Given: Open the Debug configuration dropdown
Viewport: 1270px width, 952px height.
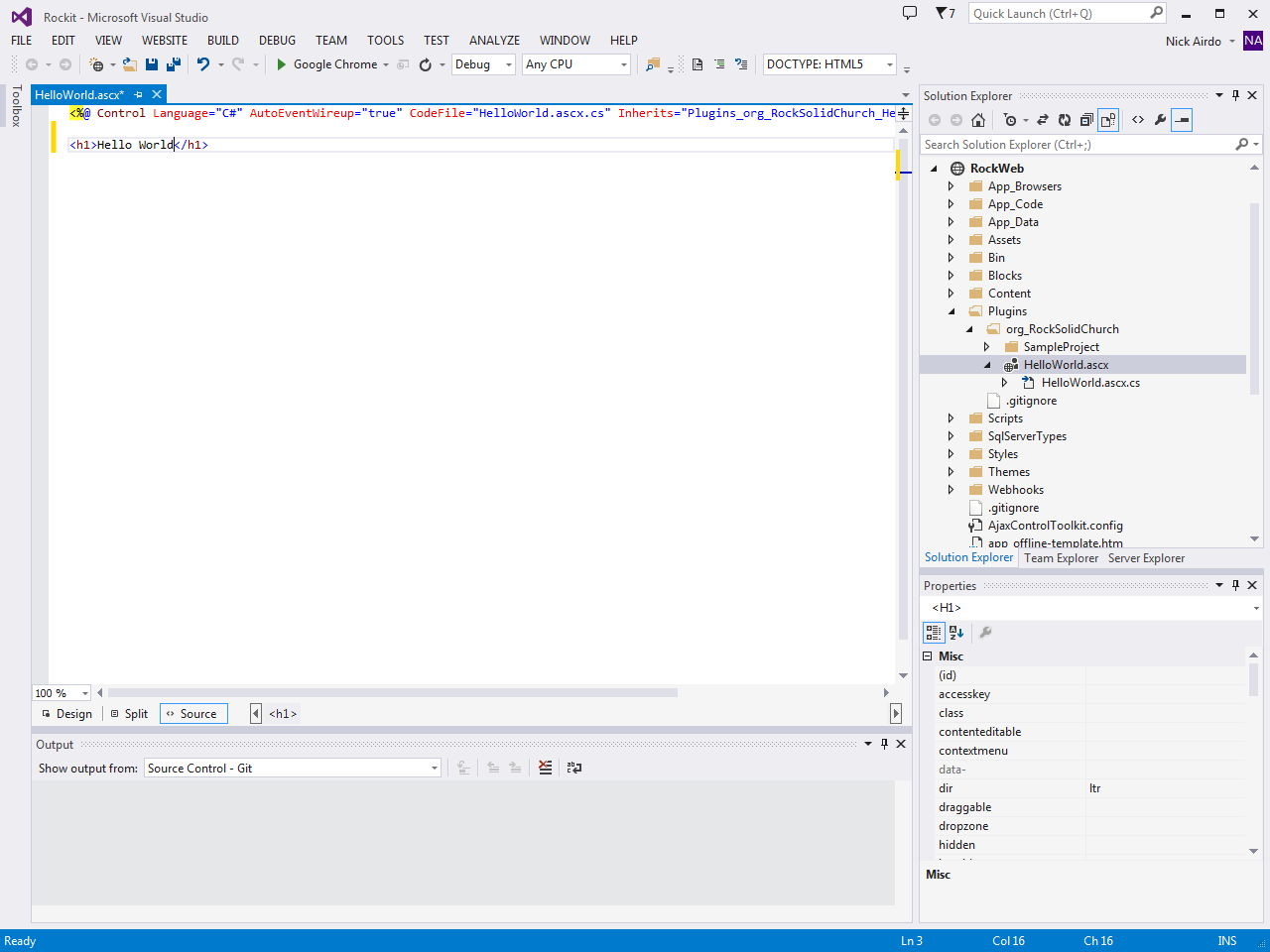Looking at the screenshot, I should pyautogui.click(x=483, y=64).
